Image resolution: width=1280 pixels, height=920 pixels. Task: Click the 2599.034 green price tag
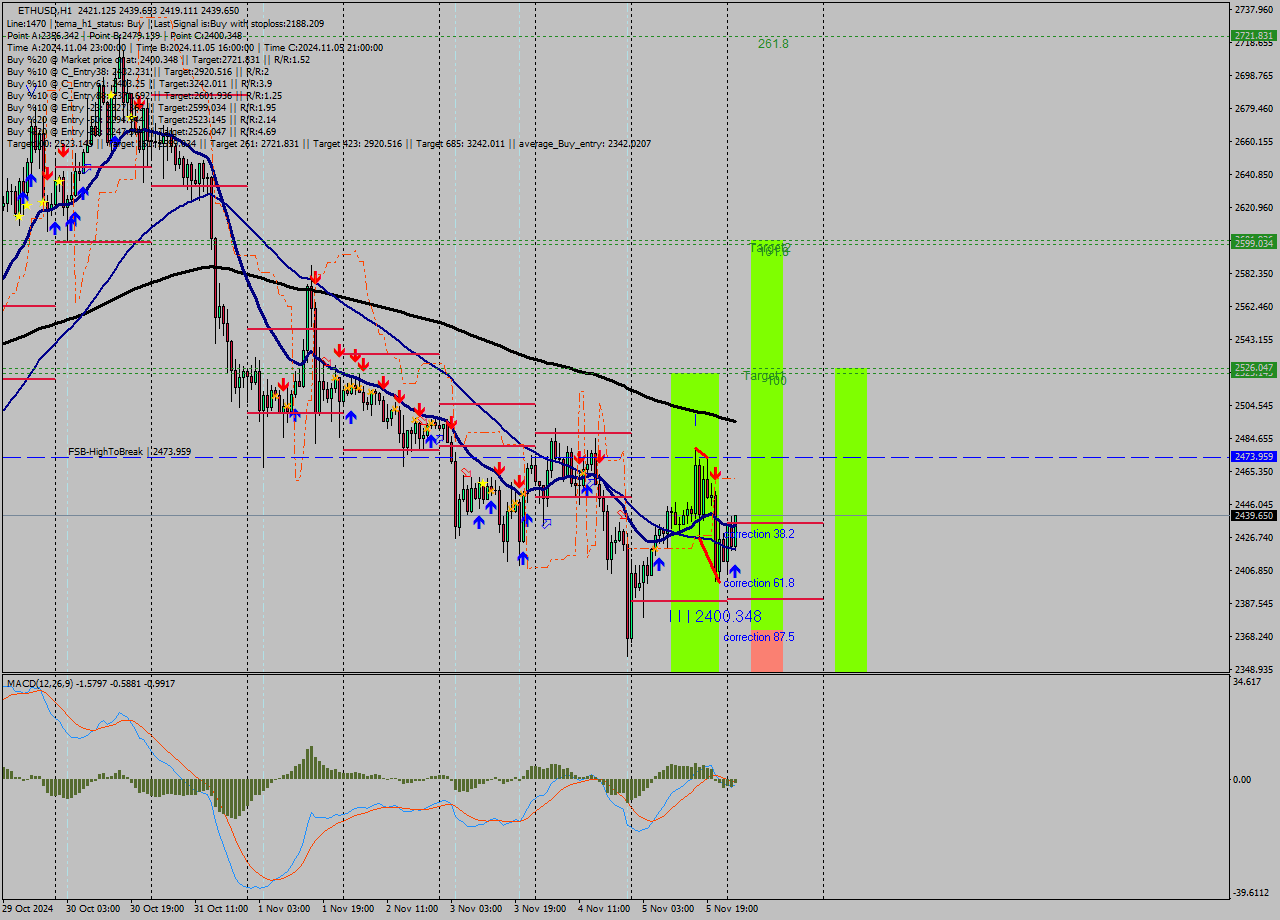tap(1254, 243)
